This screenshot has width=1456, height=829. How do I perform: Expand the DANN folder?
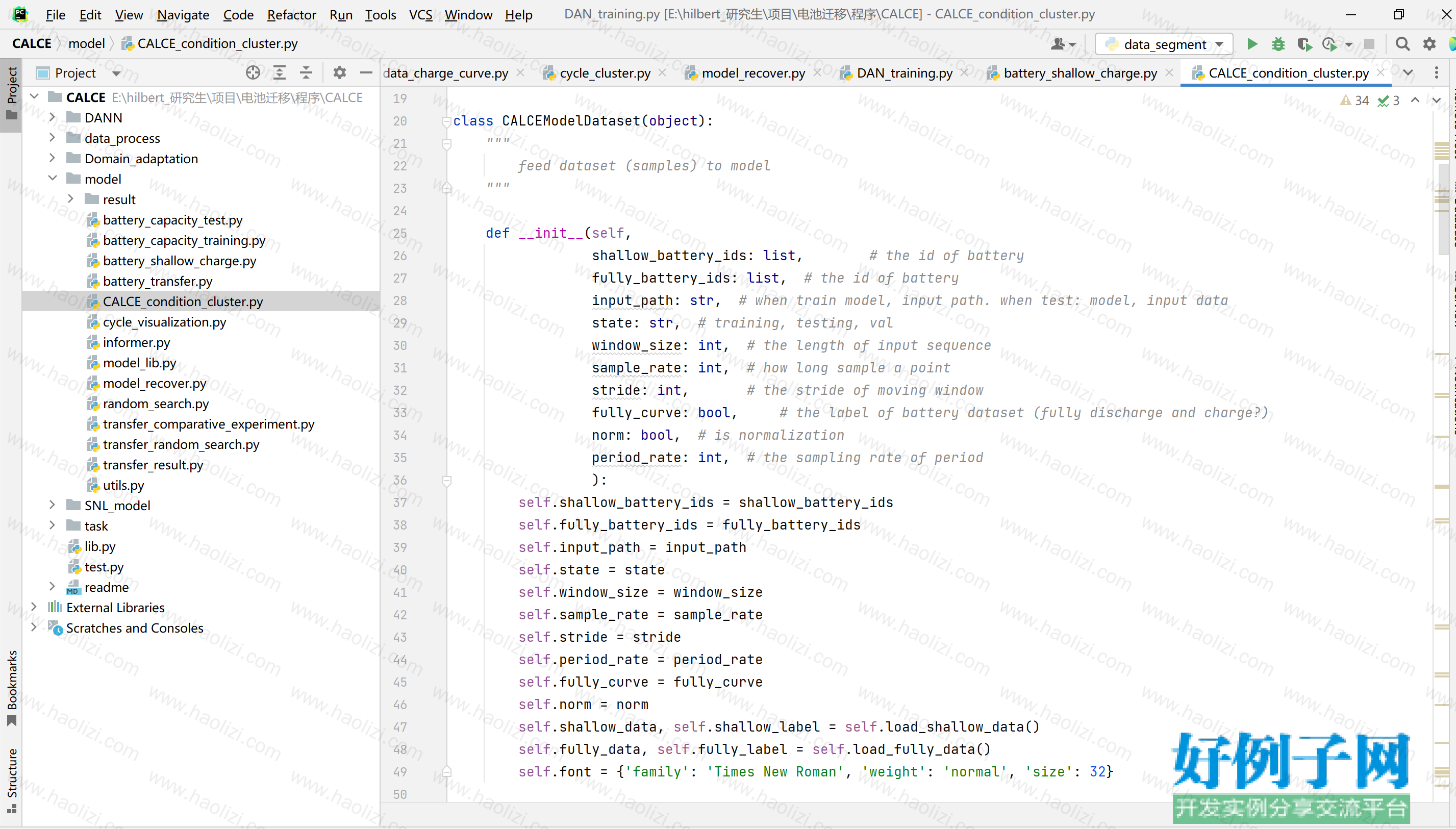[53, 117]
